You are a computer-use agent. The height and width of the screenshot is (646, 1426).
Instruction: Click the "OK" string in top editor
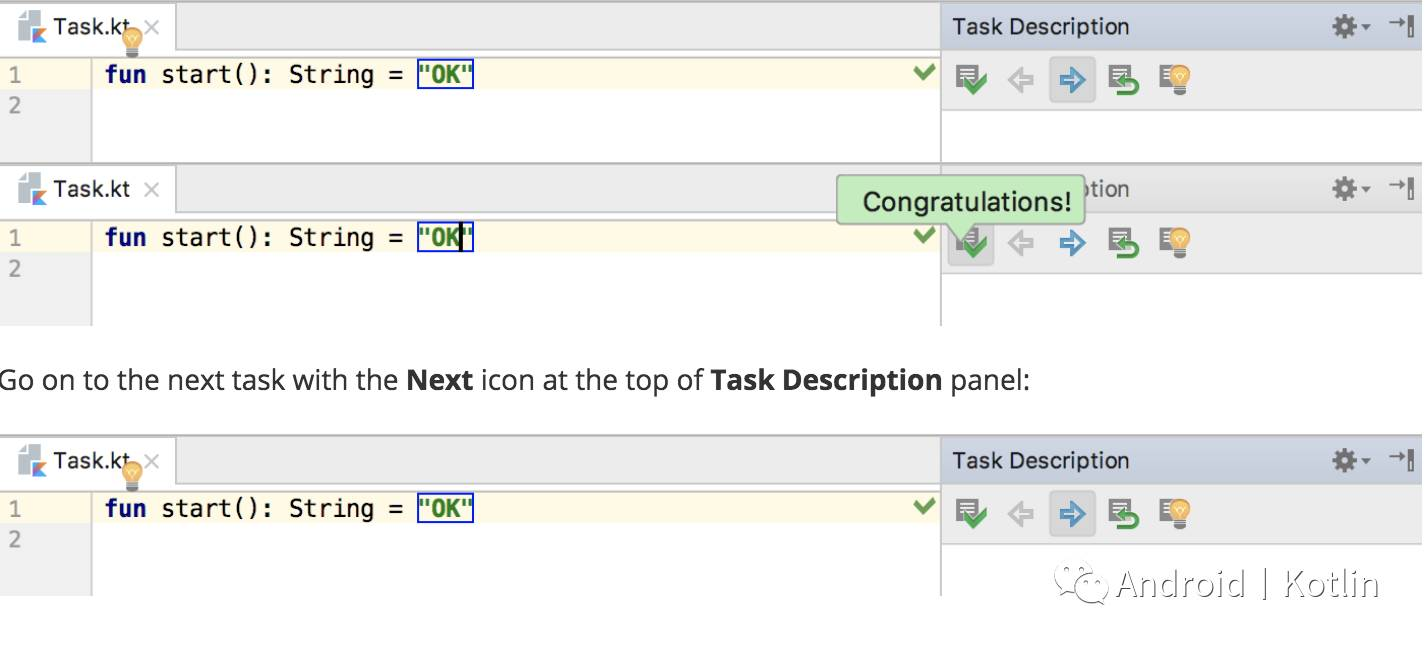(445, 75)
